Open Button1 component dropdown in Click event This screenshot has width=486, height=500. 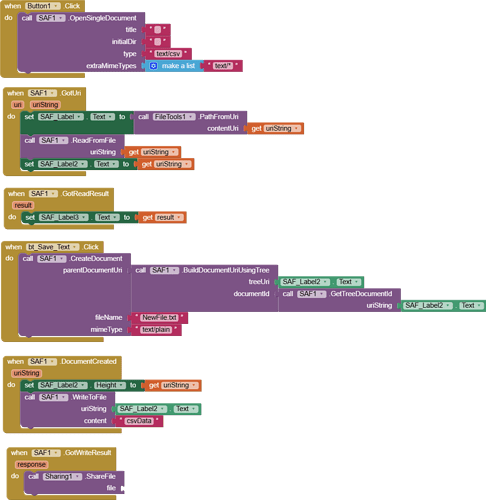(x=43, y=6)
